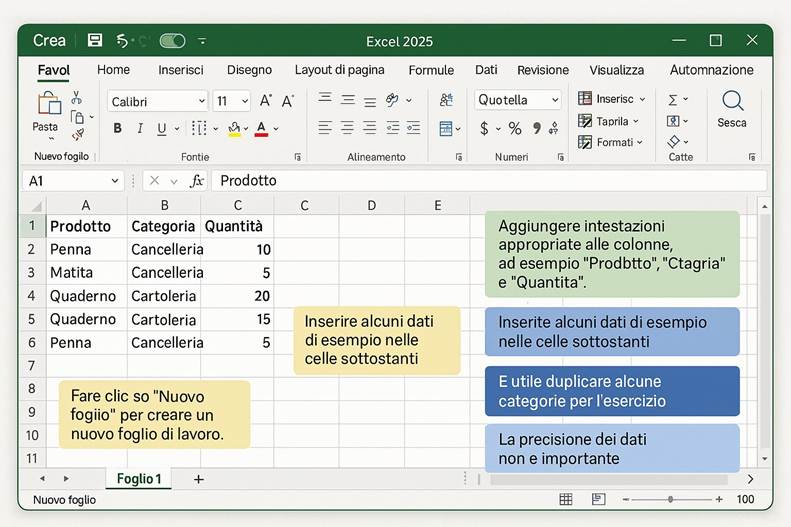Toggle Bold formatting button
This screenshot has width=791, height=527.
[x=117, y=129]
